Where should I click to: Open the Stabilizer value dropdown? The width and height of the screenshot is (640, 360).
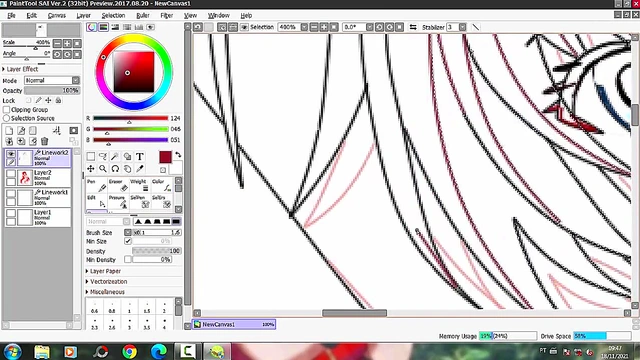tap(462, 27)
